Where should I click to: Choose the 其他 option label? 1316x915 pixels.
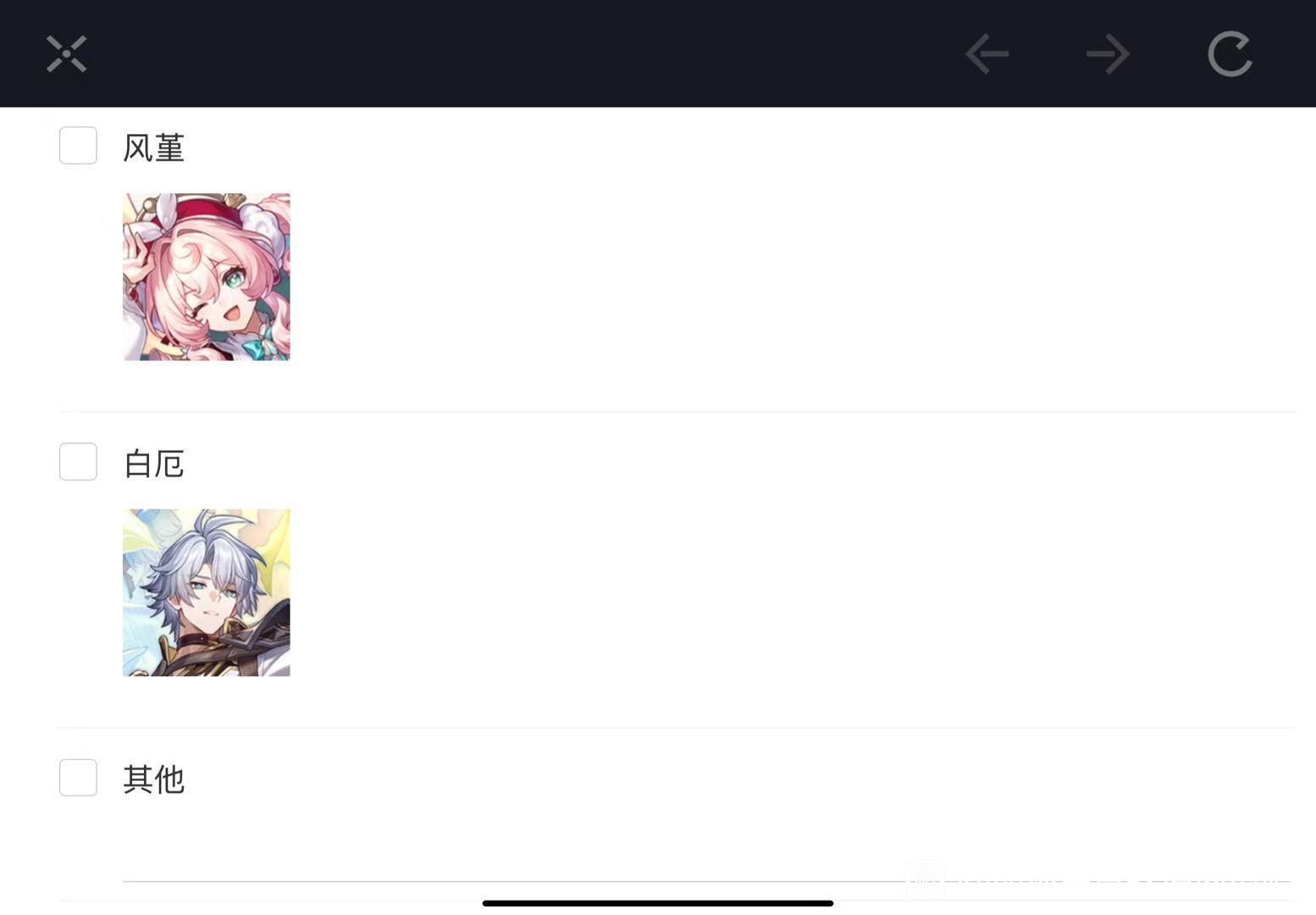pyautogui.click(x=153, y=779)
